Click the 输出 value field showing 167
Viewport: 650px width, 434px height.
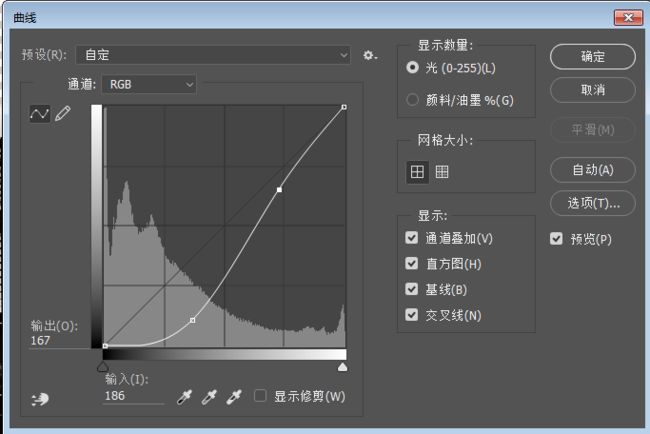(x=58, y=341)
